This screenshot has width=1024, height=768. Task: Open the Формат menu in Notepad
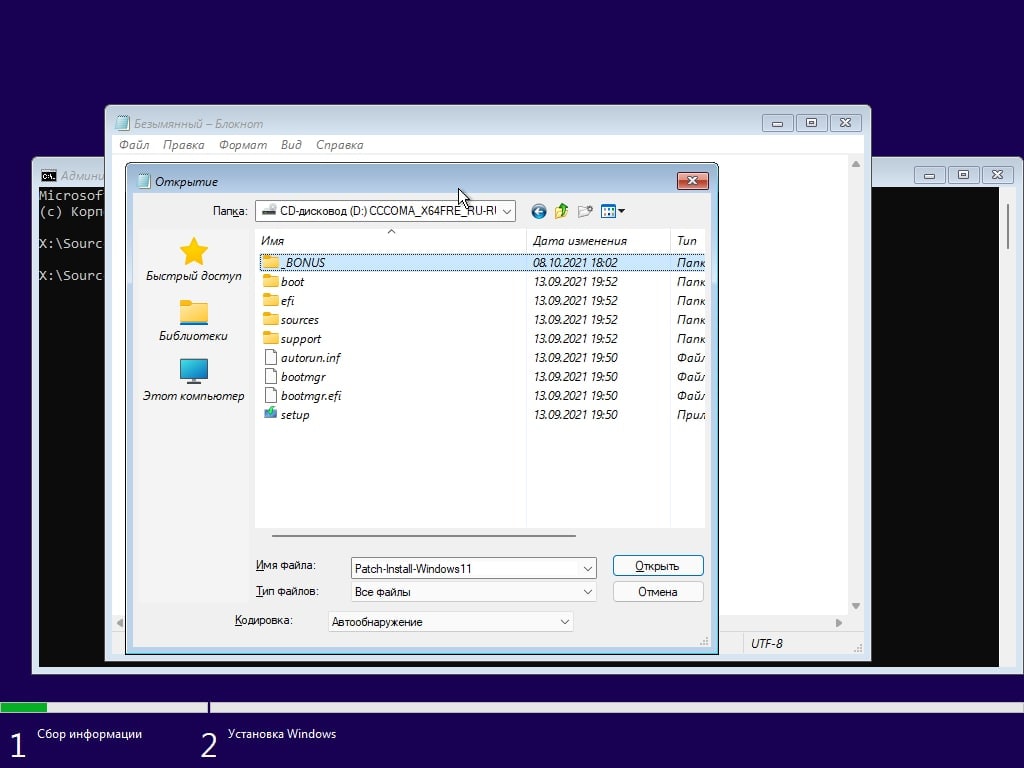click(x=243, y=145)
